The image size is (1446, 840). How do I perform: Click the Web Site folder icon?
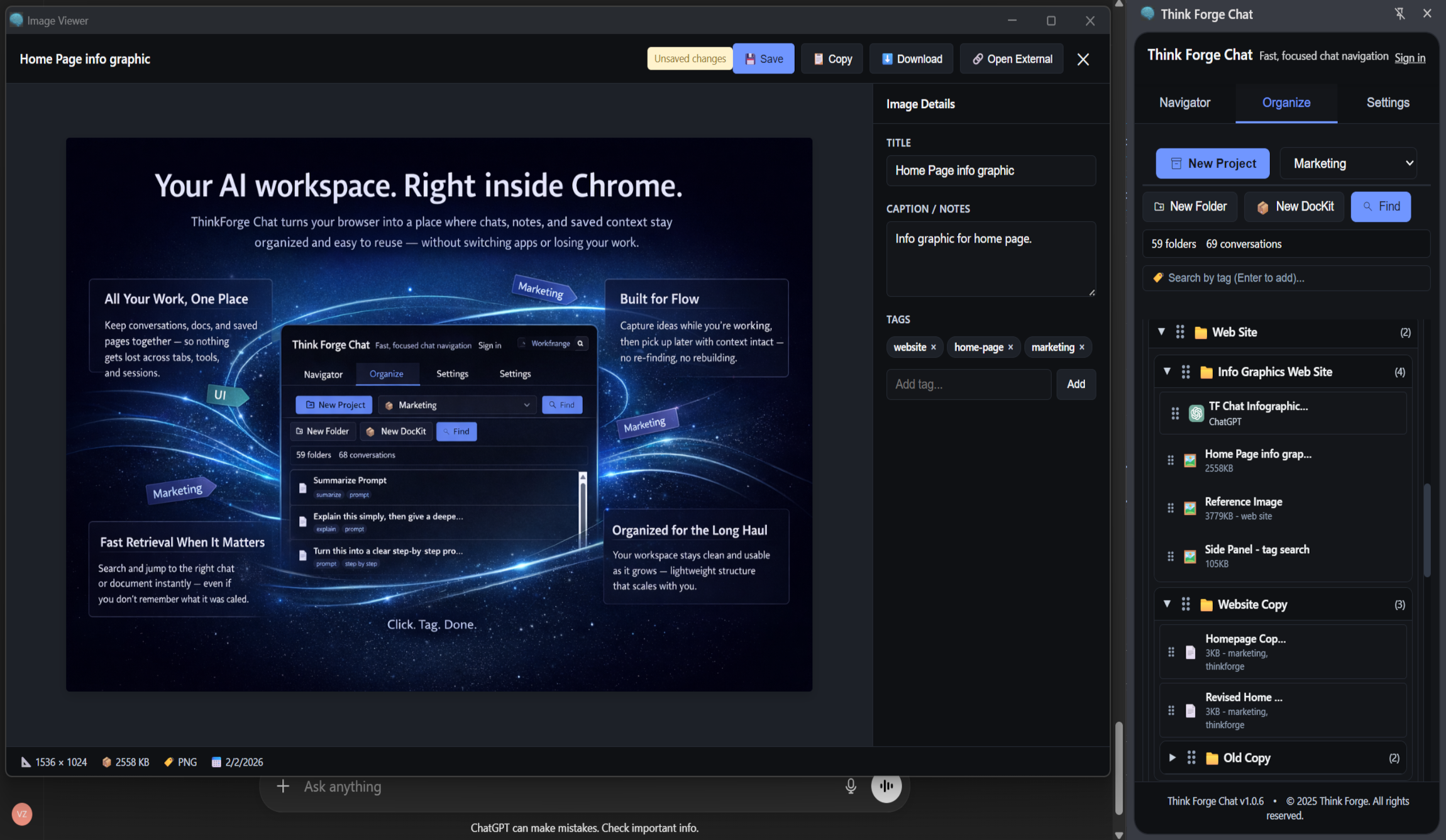tap(1201, 333)
